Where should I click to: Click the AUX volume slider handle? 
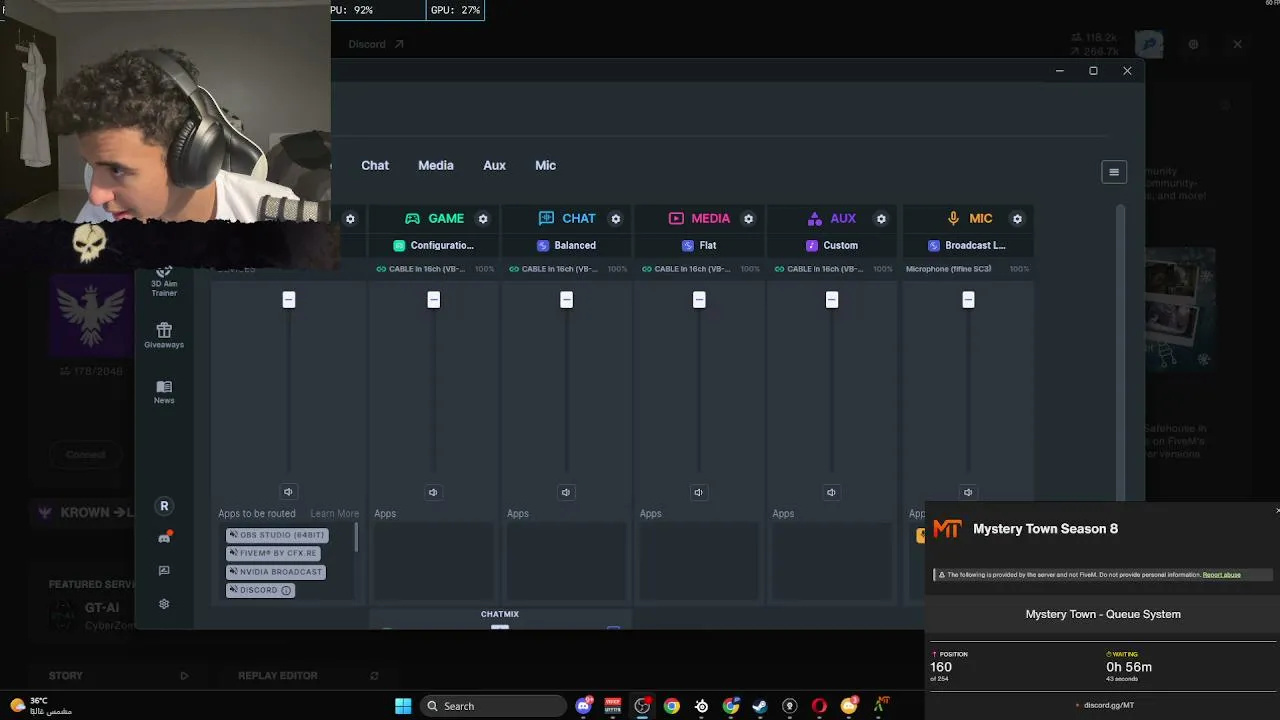pyautogui.click(x=832, y=300)
